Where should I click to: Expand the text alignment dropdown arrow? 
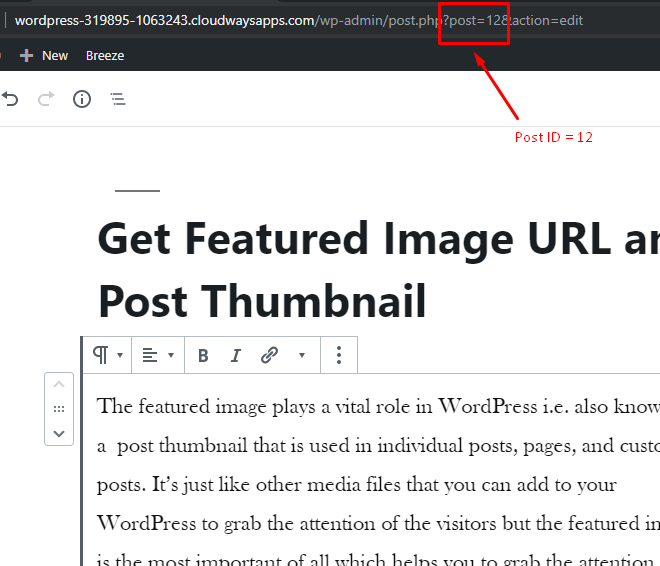171,355
